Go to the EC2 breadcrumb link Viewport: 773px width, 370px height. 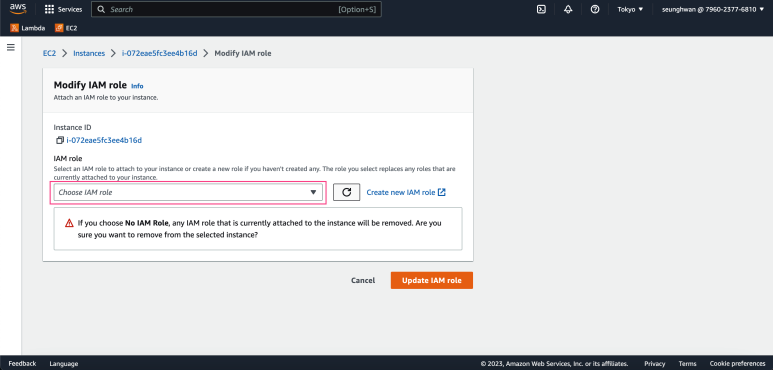[x=49, y=53]
